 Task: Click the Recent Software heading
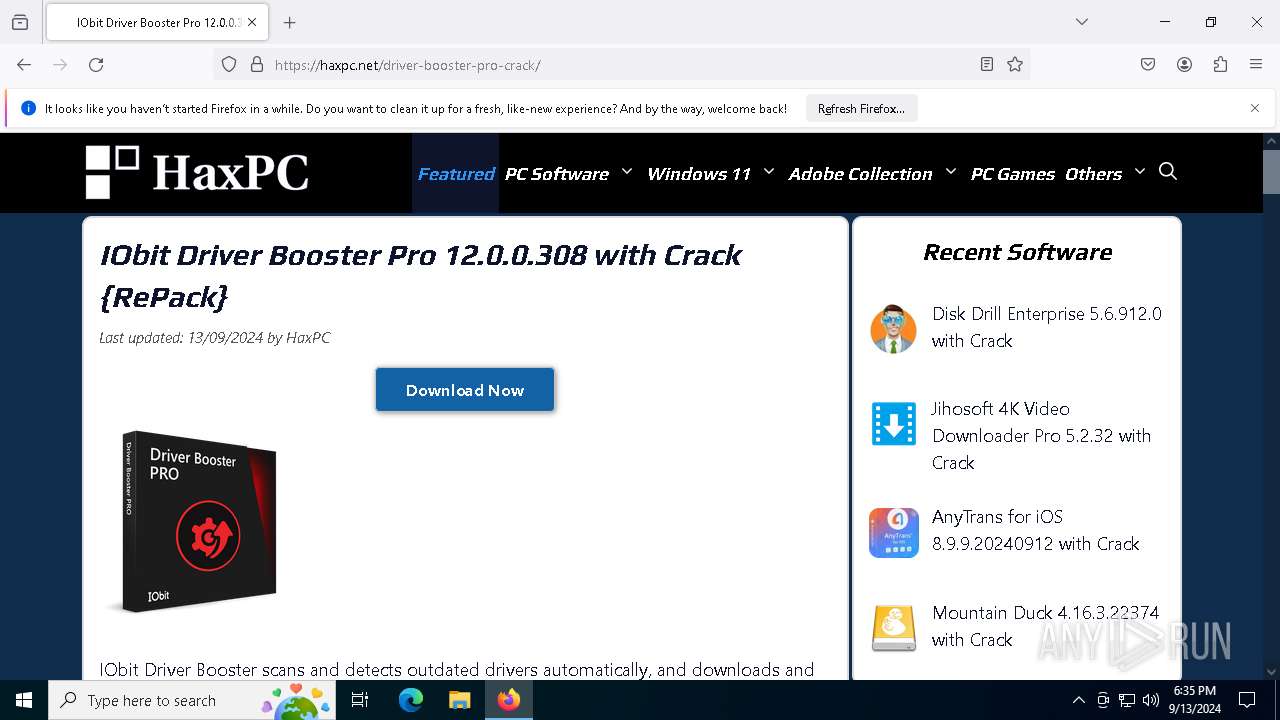(1017, 252)
